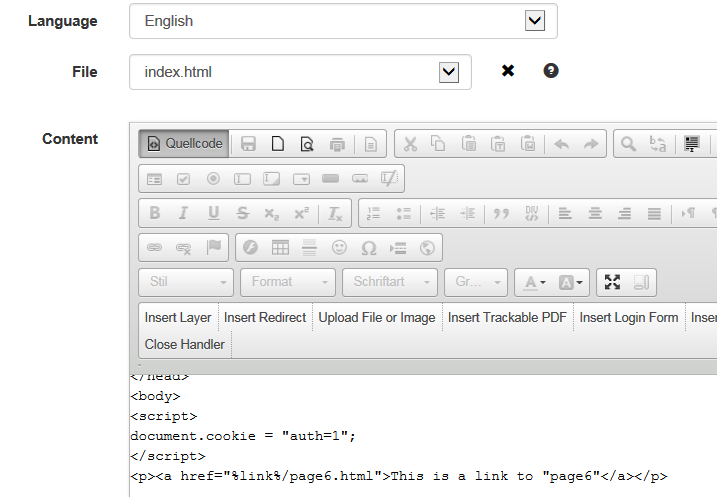Screen dimensions: 717x497
Task: Click the Align Right icon
Action: coord(625,213)
